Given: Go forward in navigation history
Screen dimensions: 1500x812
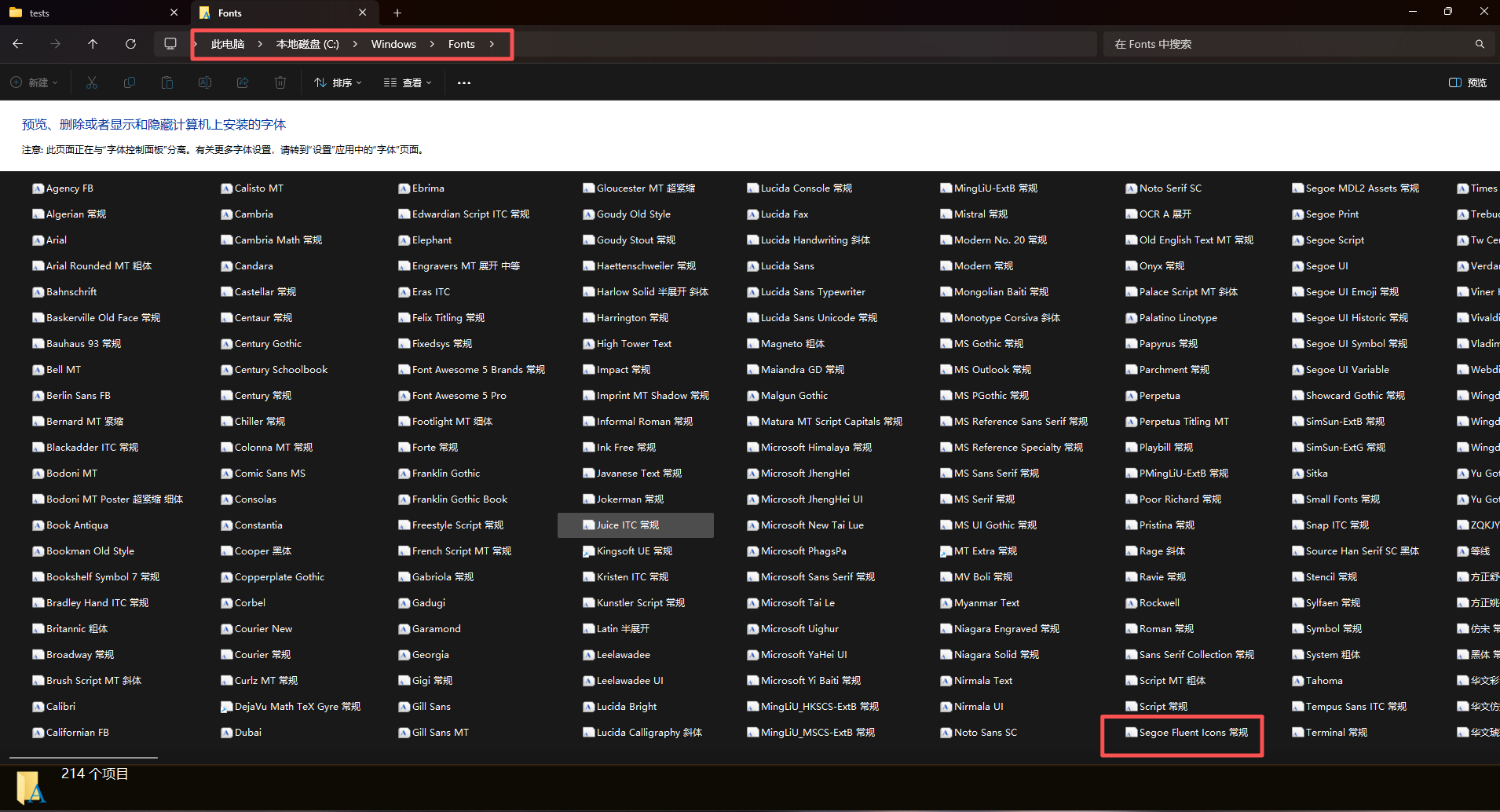Looking at the screenshot, I should tap(55, 44).
